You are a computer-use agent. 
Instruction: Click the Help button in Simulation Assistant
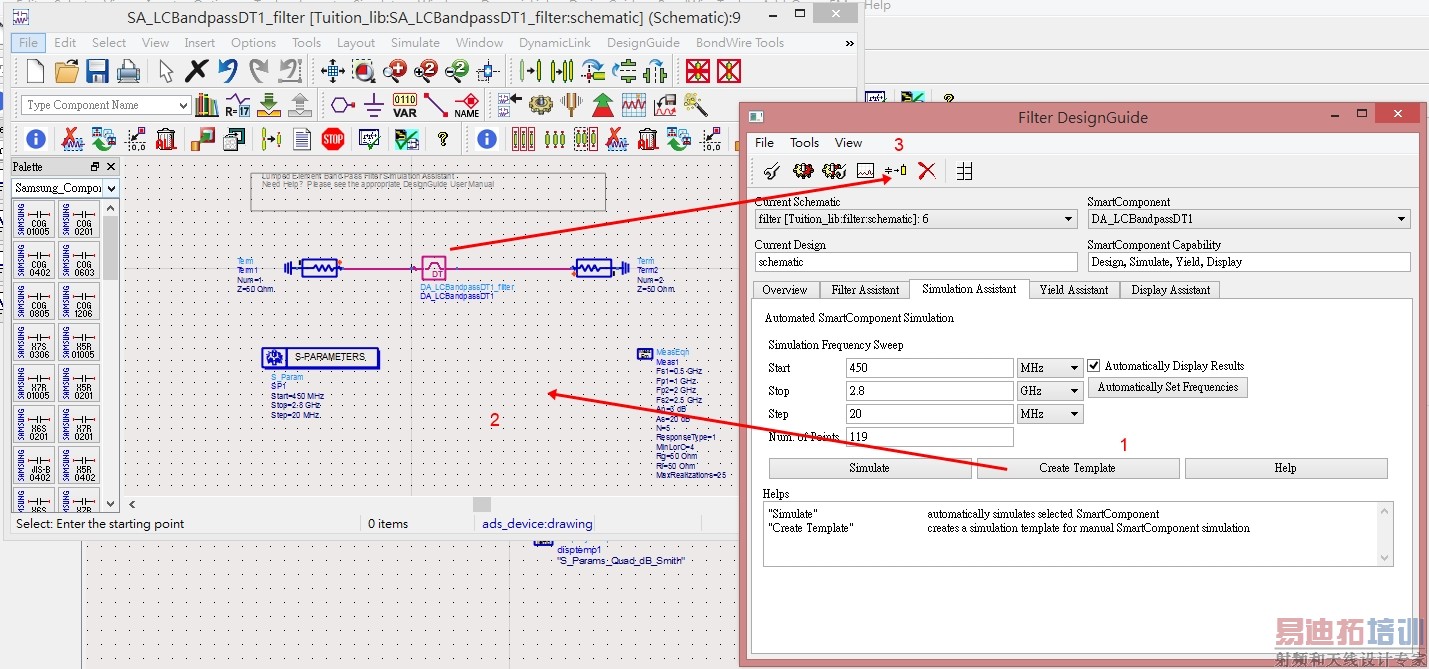pos(1286,468)
